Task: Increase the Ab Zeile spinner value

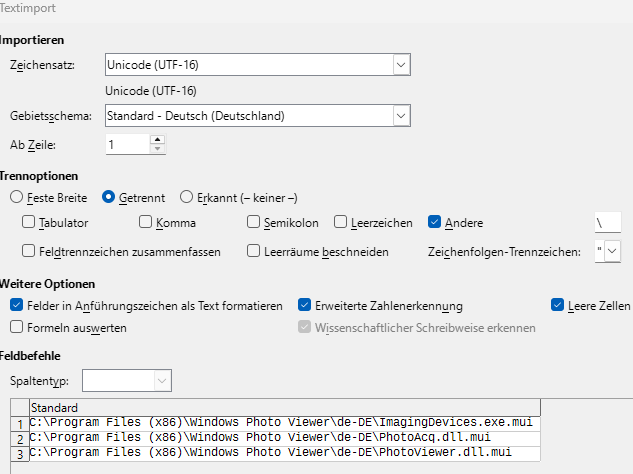Action: pos(157,139)
